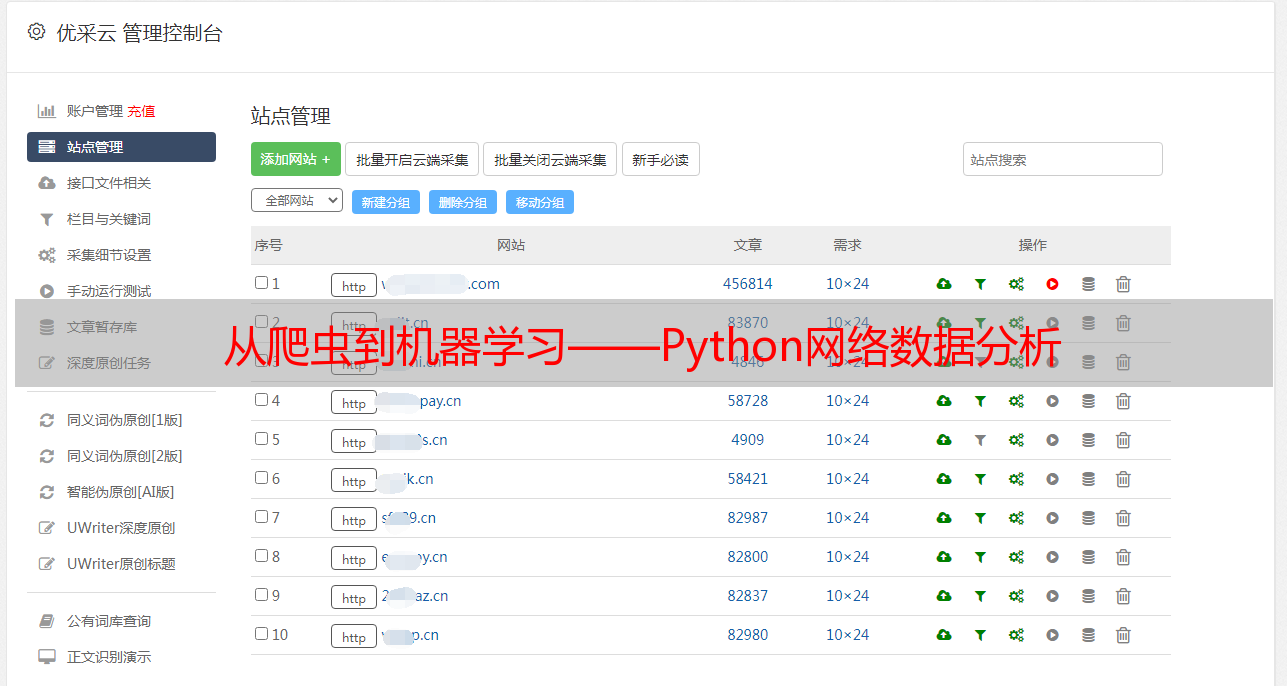The height and width of the screenshot is (686, 1287).
Task: Open database icon in row 5
Action: pyautogui.click(x=1088, y=440)
